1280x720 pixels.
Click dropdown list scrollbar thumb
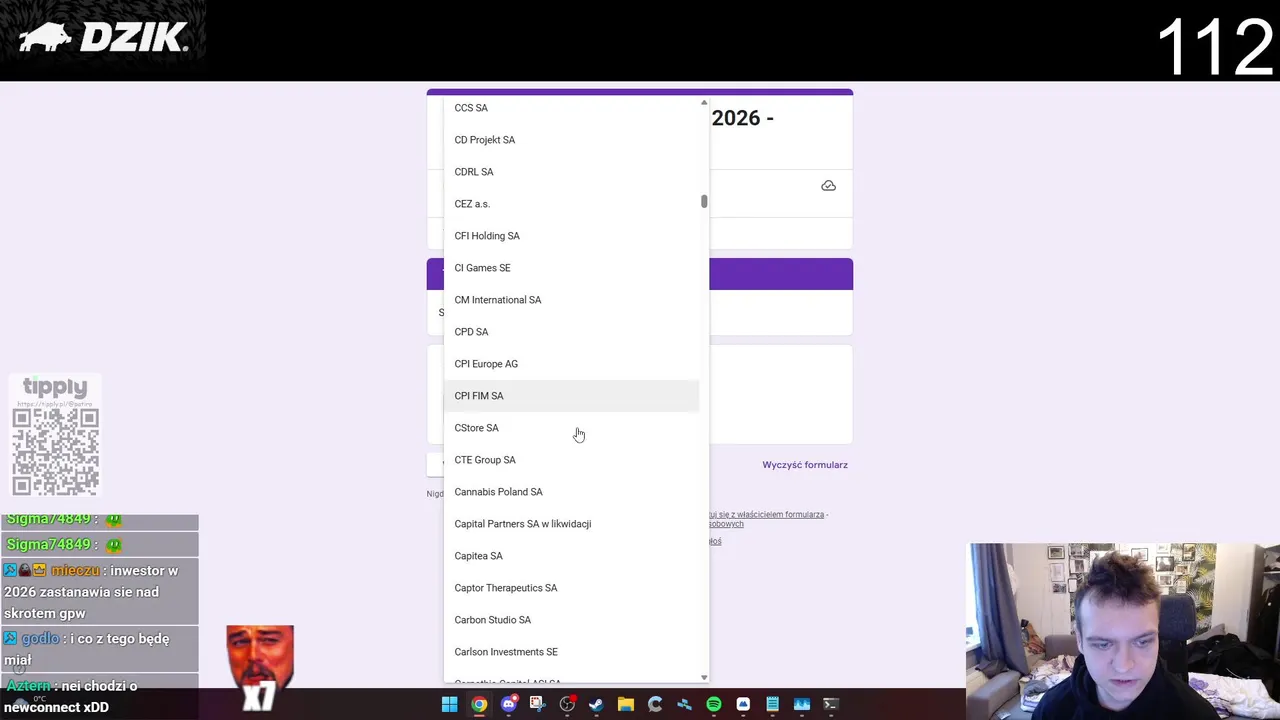(x=704, y=202)
